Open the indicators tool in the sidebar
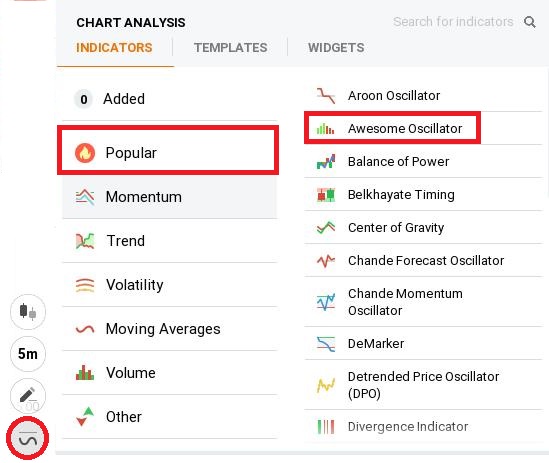This screenshot has width=549, height=463. pos(28,439)
